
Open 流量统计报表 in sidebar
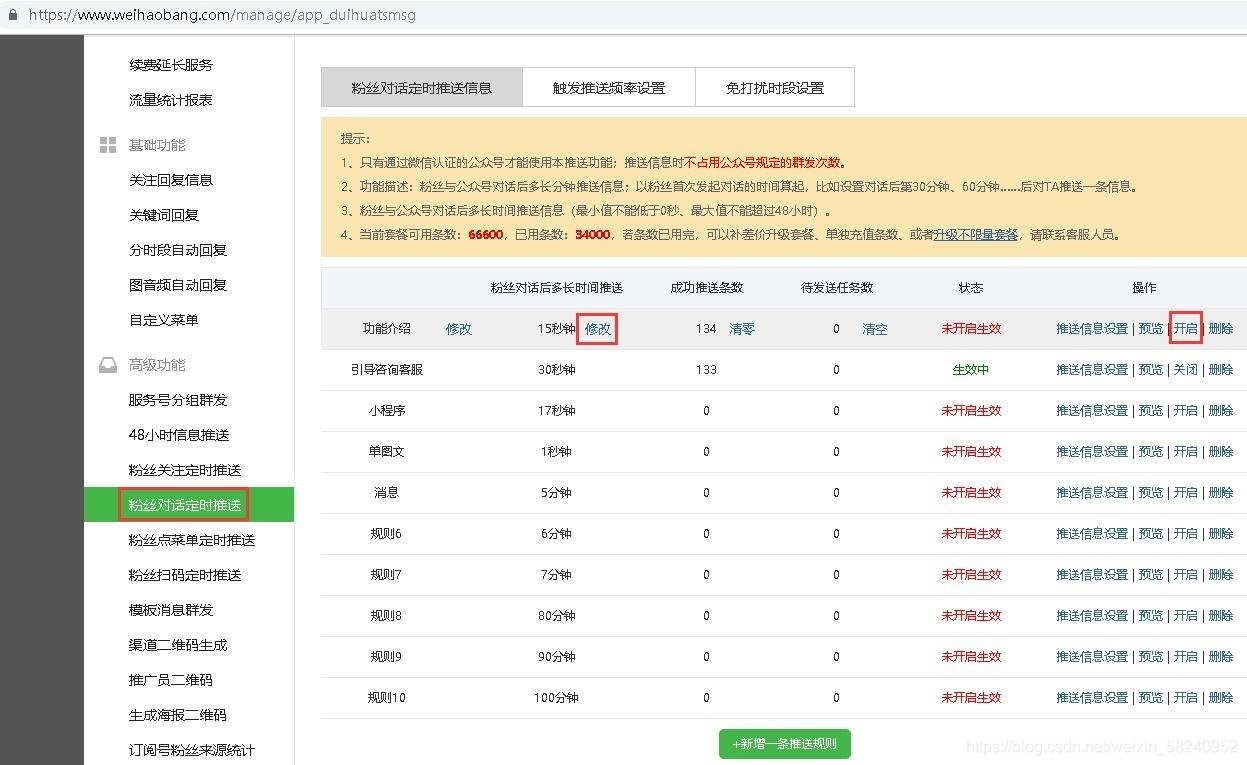171,100
